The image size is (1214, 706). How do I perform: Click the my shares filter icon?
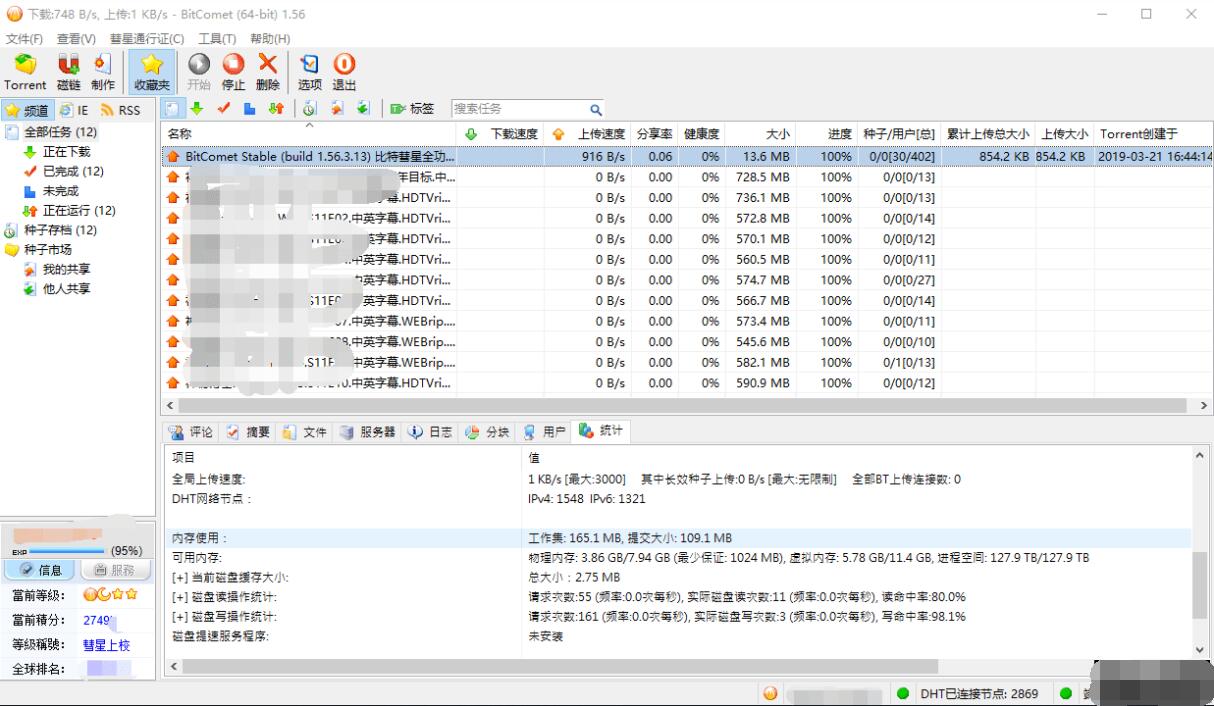338,109
